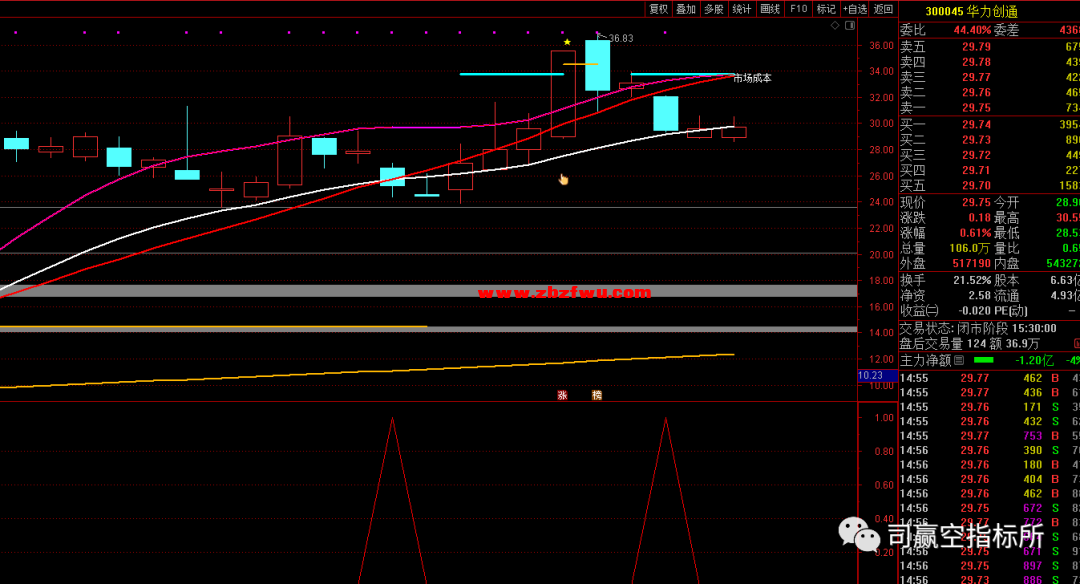1080x584 pixels.
Task: Click the 内盘 label in quote panel
Action: 1006,263
